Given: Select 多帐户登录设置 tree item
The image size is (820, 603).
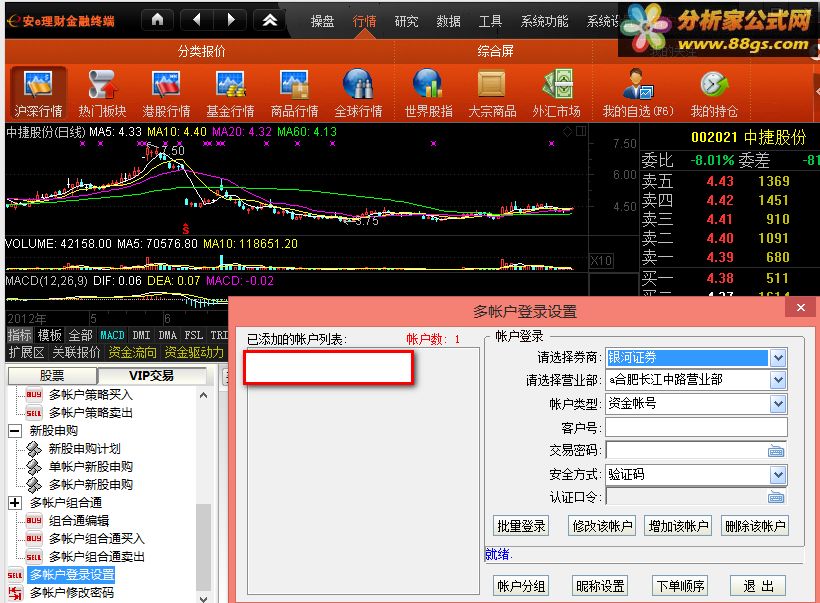Looking at the screenshot, I should click(72, 574).
